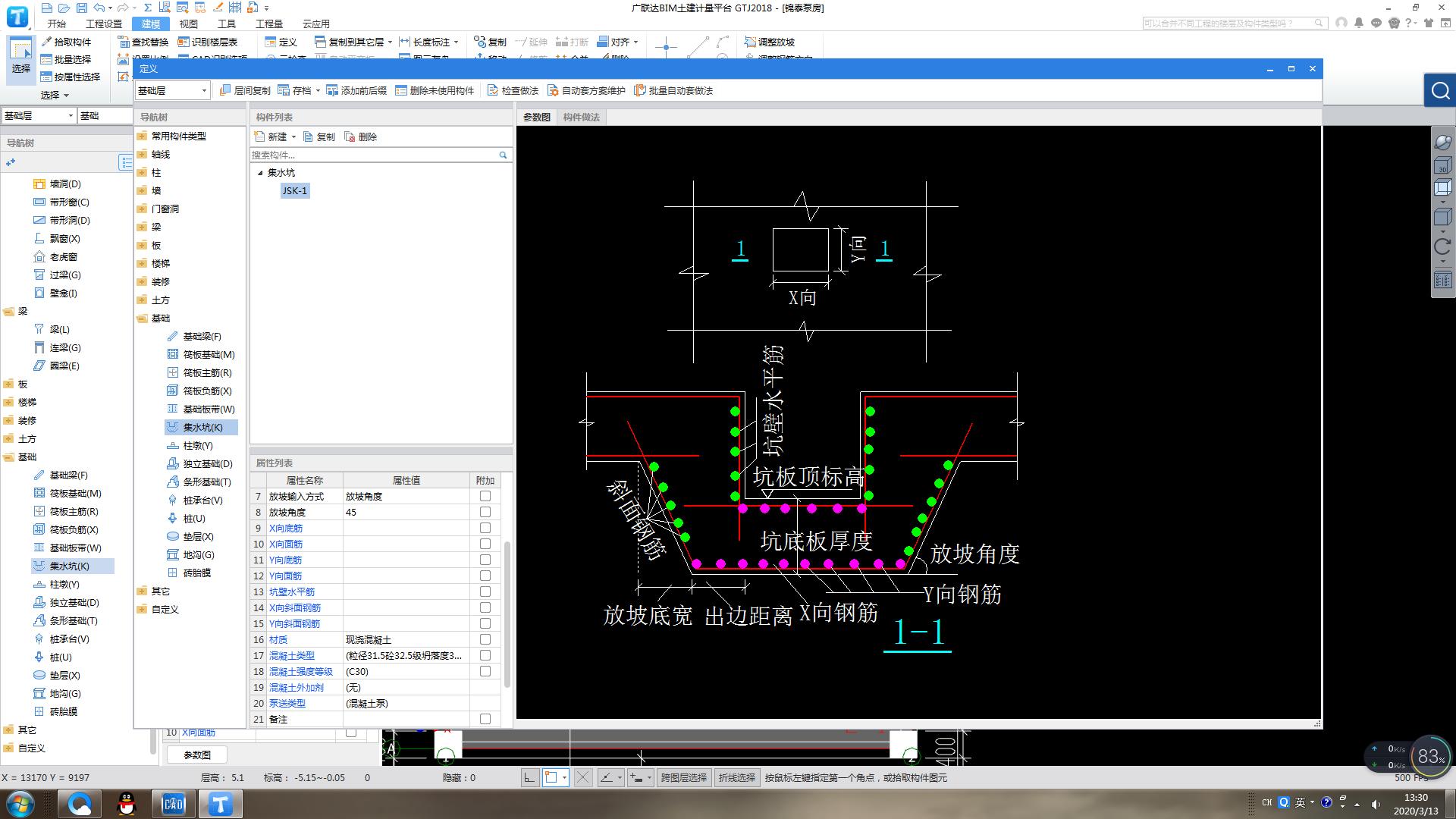Click the 检查做法 icon
Screen dimensions: 1456x819
pos(493,90)
